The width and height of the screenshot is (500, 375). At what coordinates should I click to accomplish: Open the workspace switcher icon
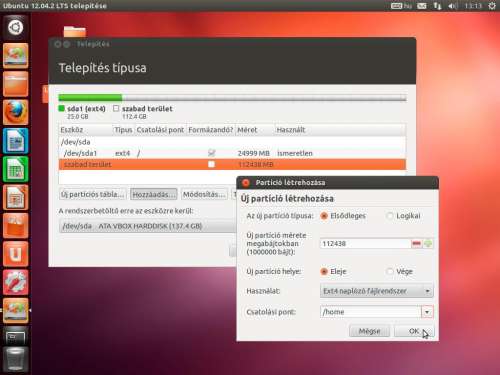[15, 337]
